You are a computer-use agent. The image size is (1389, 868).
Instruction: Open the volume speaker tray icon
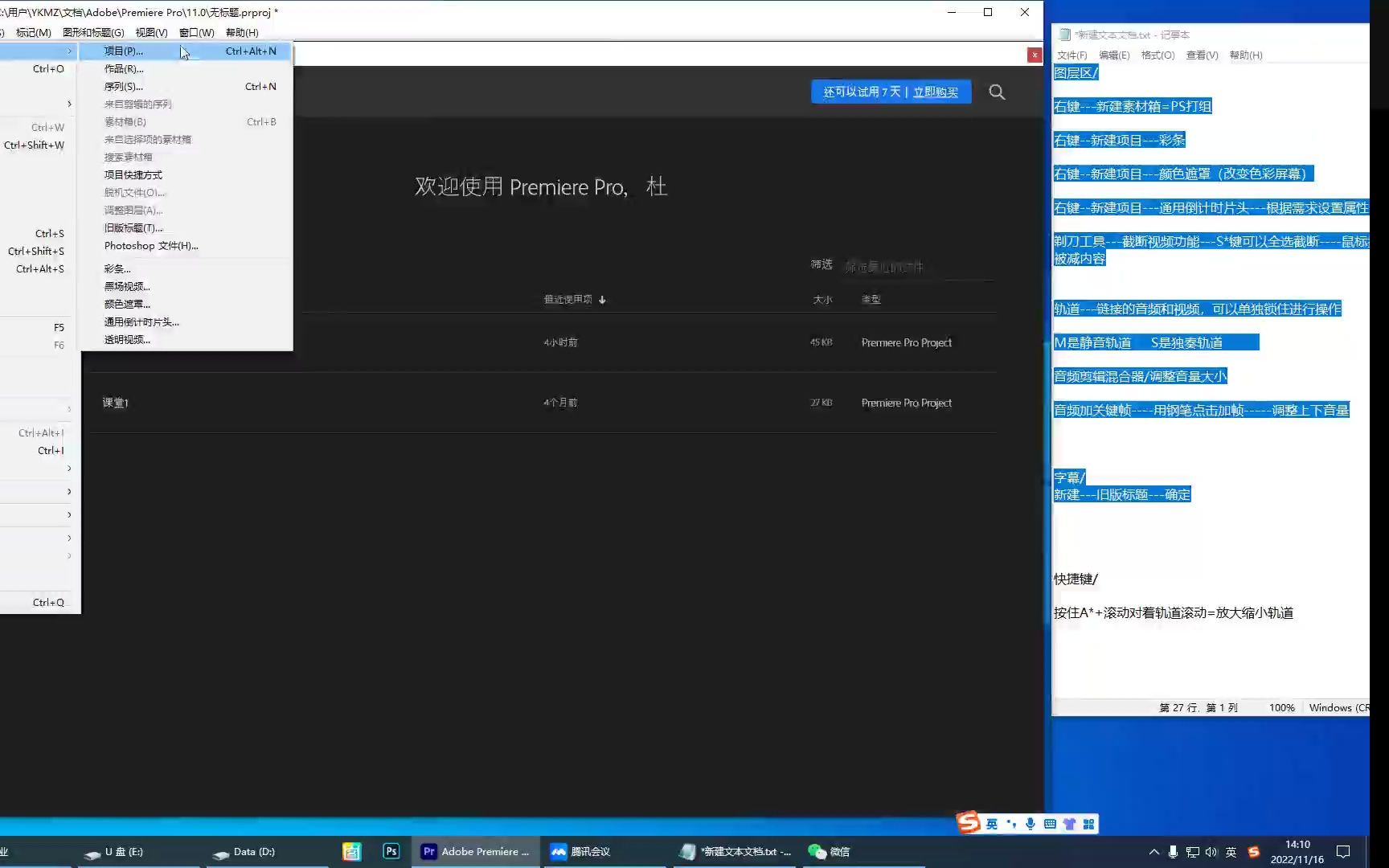point(1211,852)
